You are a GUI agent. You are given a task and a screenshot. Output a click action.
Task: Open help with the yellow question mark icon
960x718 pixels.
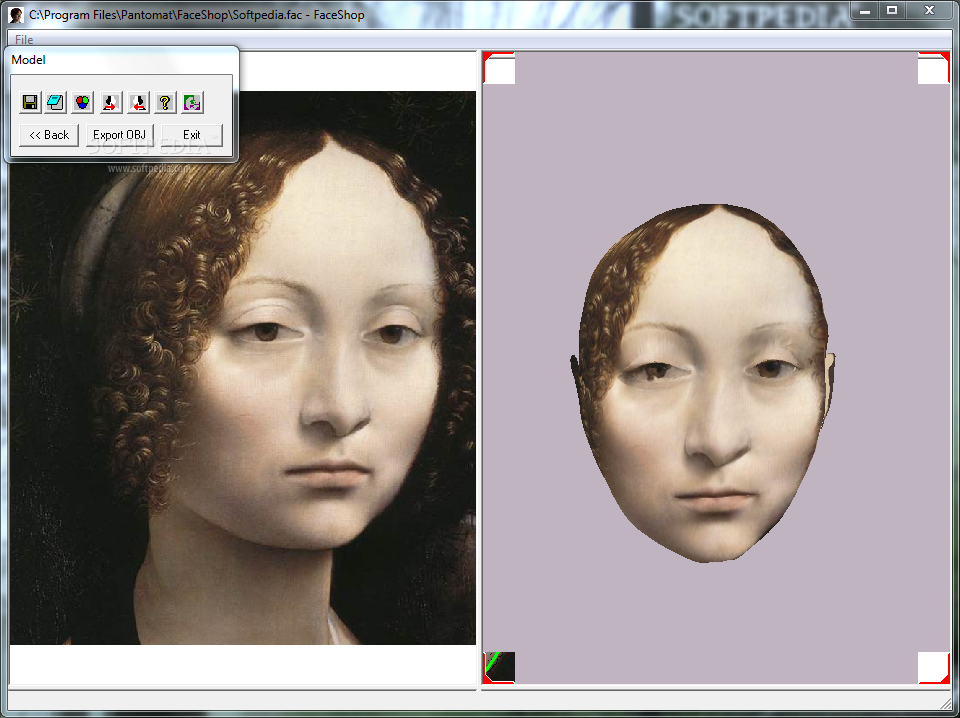165,102
